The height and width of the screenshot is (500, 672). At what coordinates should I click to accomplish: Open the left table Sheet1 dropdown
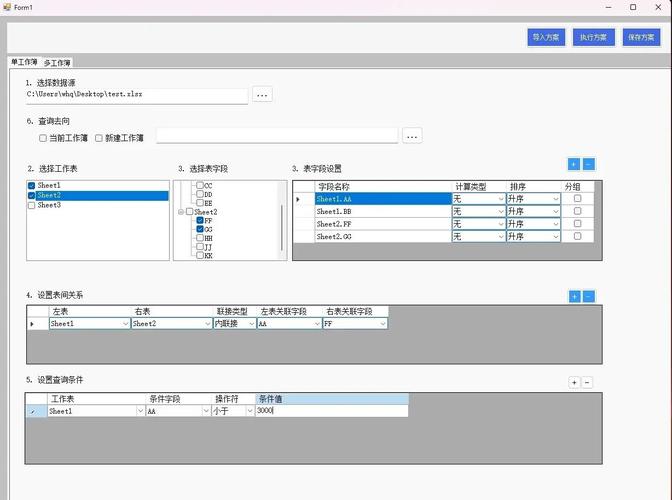pyautogui.click(x=126, y=323)
